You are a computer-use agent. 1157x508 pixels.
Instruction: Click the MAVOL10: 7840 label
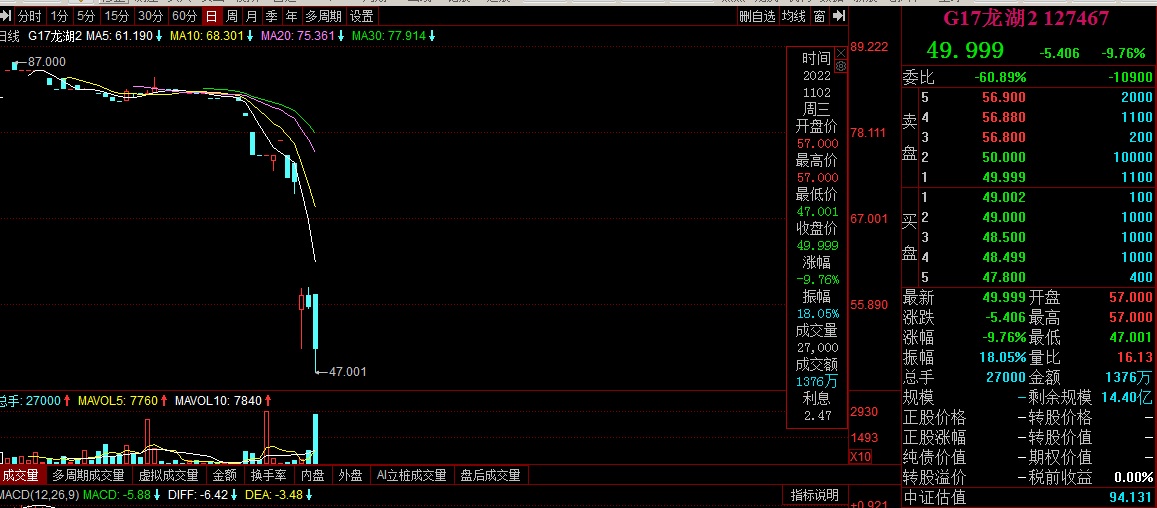[x=218, y=400]
